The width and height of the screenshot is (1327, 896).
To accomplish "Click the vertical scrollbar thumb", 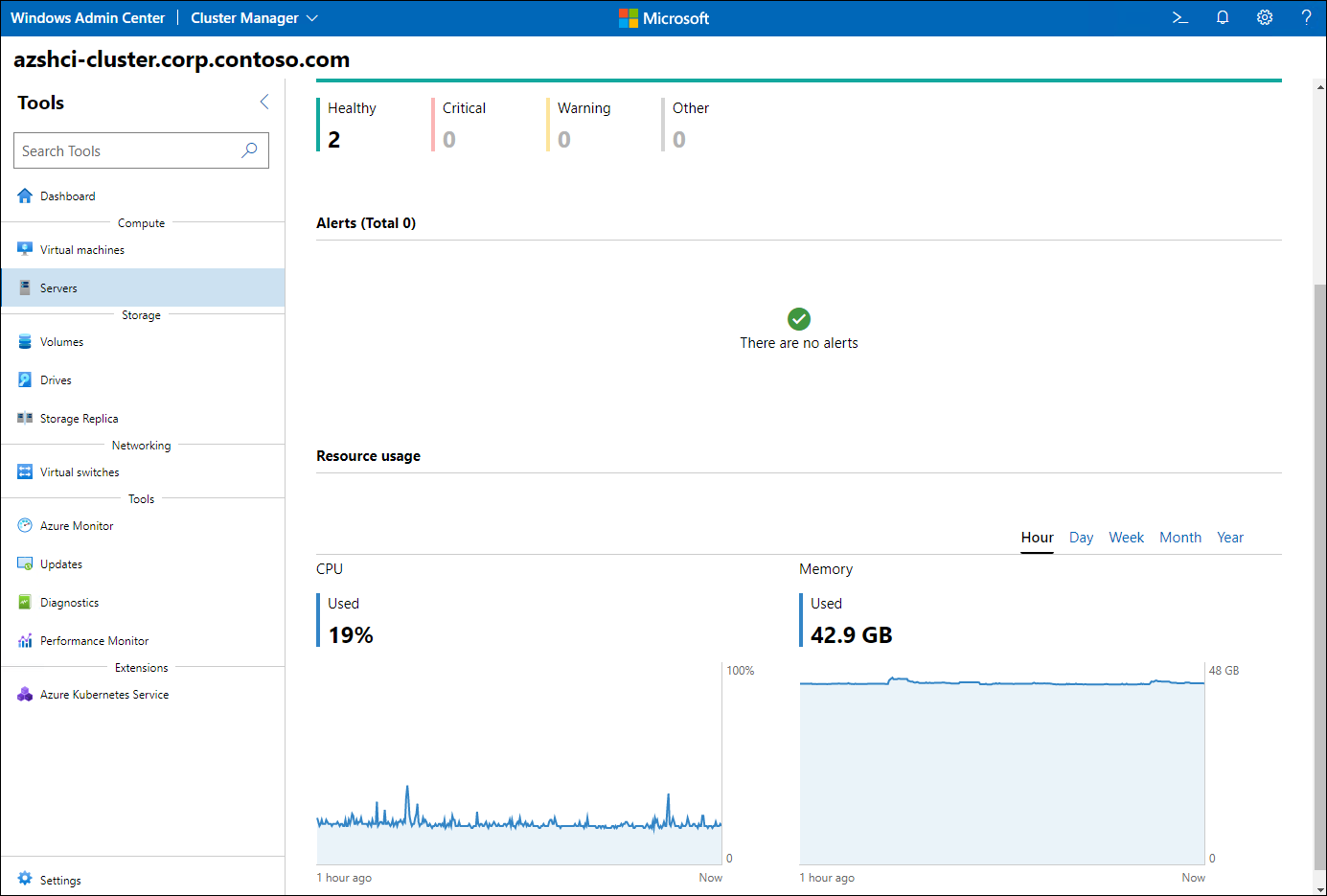I will point(1320,575).
